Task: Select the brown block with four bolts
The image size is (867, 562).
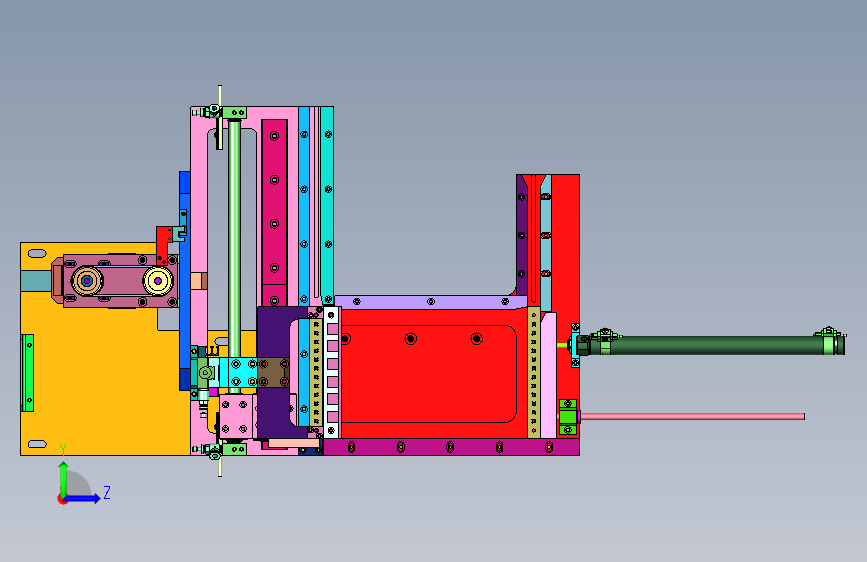Action: [273, 372]
